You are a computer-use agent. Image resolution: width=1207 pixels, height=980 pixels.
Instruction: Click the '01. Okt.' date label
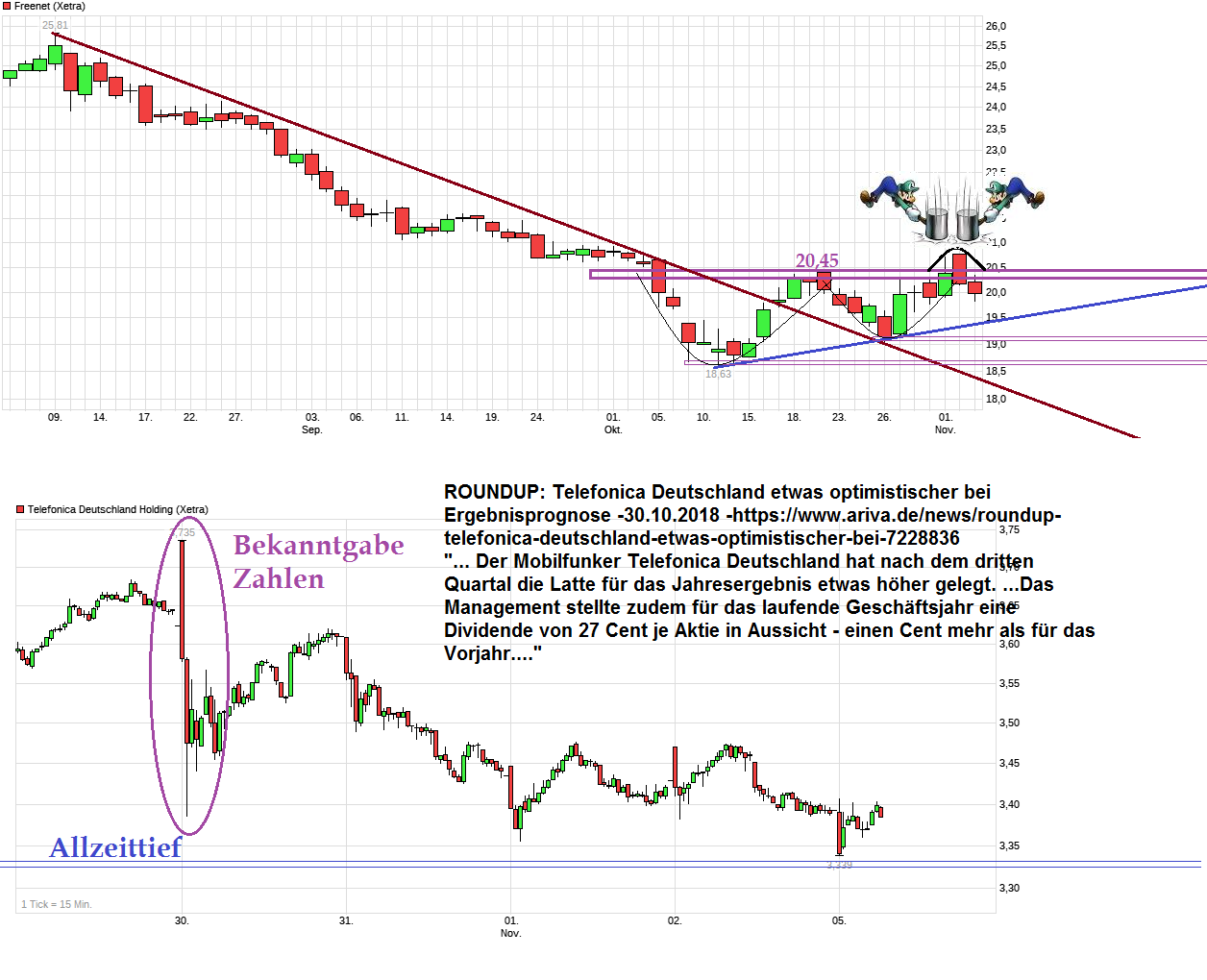point(613,424)
